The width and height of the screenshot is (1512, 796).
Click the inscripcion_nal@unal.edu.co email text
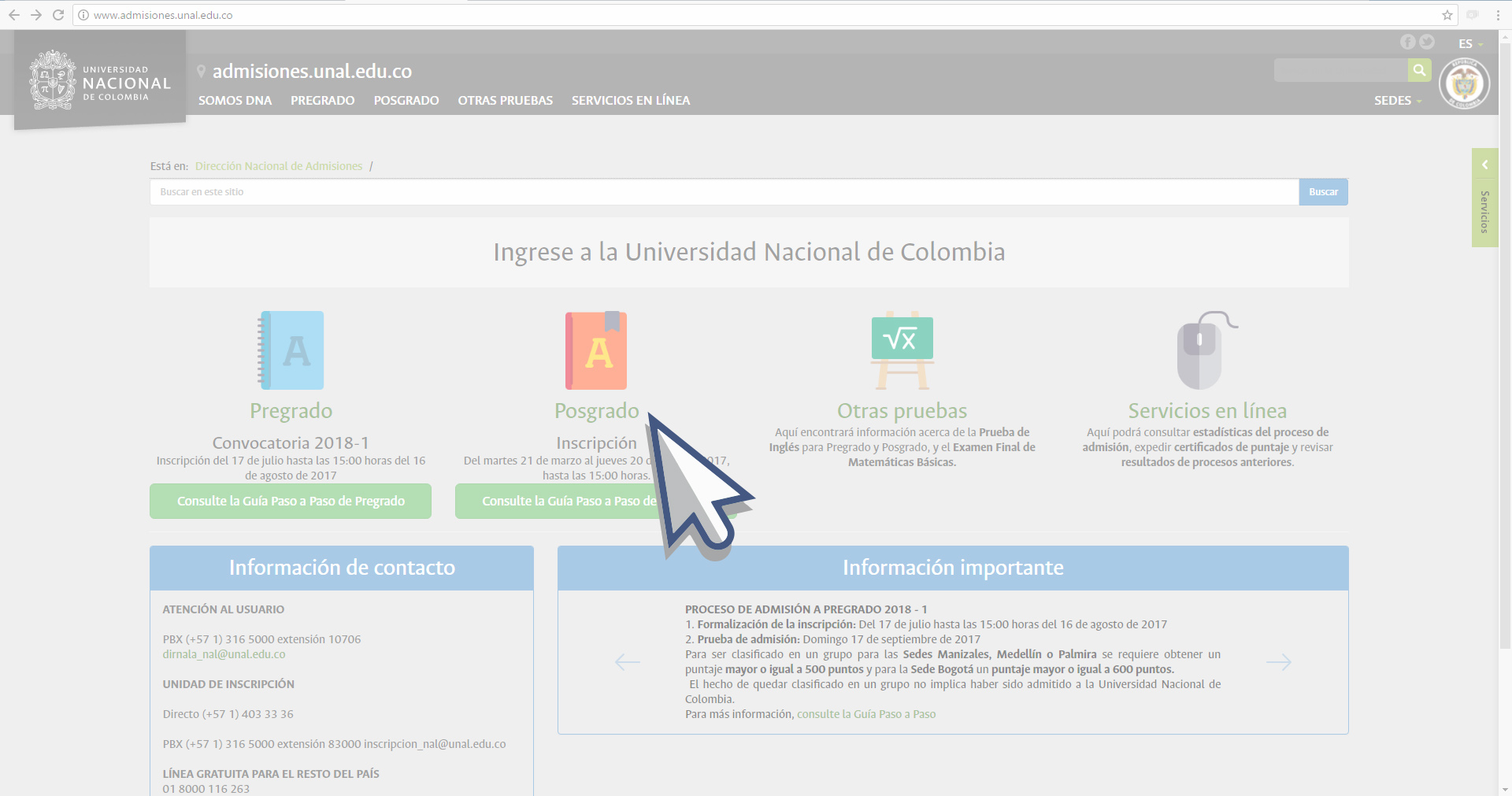tap(435, 744)
